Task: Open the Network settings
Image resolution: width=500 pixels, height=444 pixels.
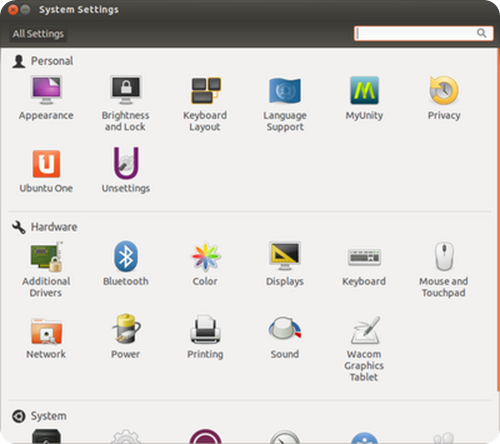Action: tap(46, 337)
